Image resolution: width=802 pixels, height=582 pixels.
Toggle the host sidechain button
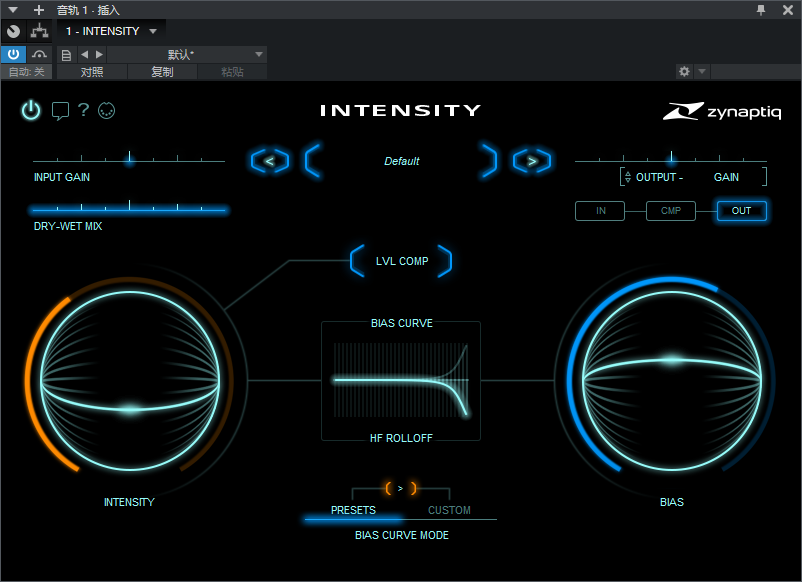click(39, 54)
